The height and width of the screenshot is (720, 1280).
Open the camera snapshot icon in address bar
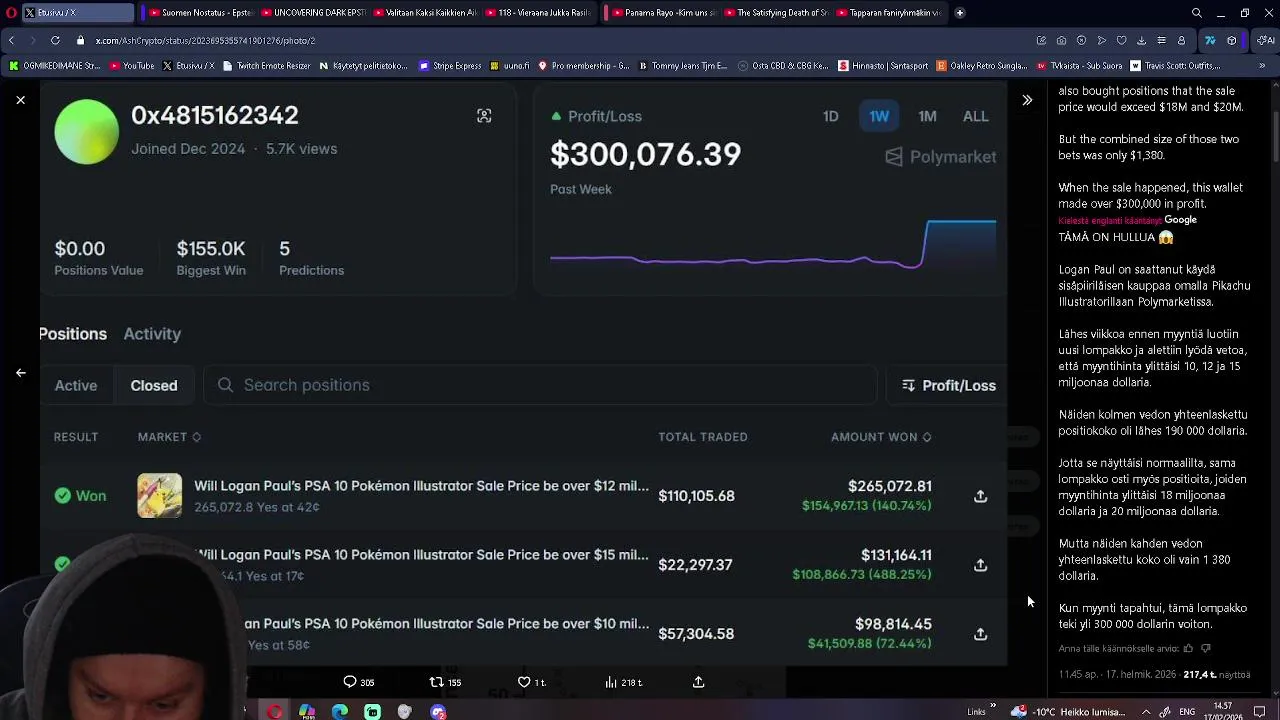tap(1061, 41)
